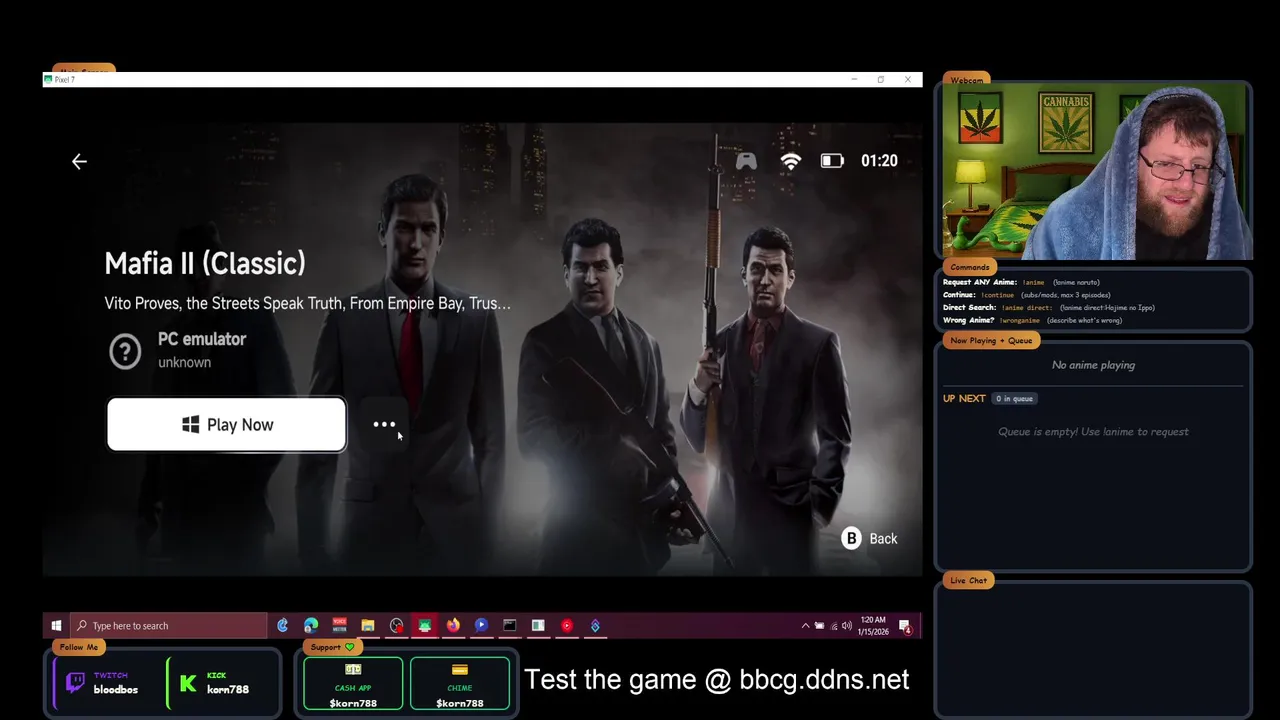Viewport: 1280px width, 720px height.
Task: Click the '0 in queue' badge
Action: coord(1014,398)
